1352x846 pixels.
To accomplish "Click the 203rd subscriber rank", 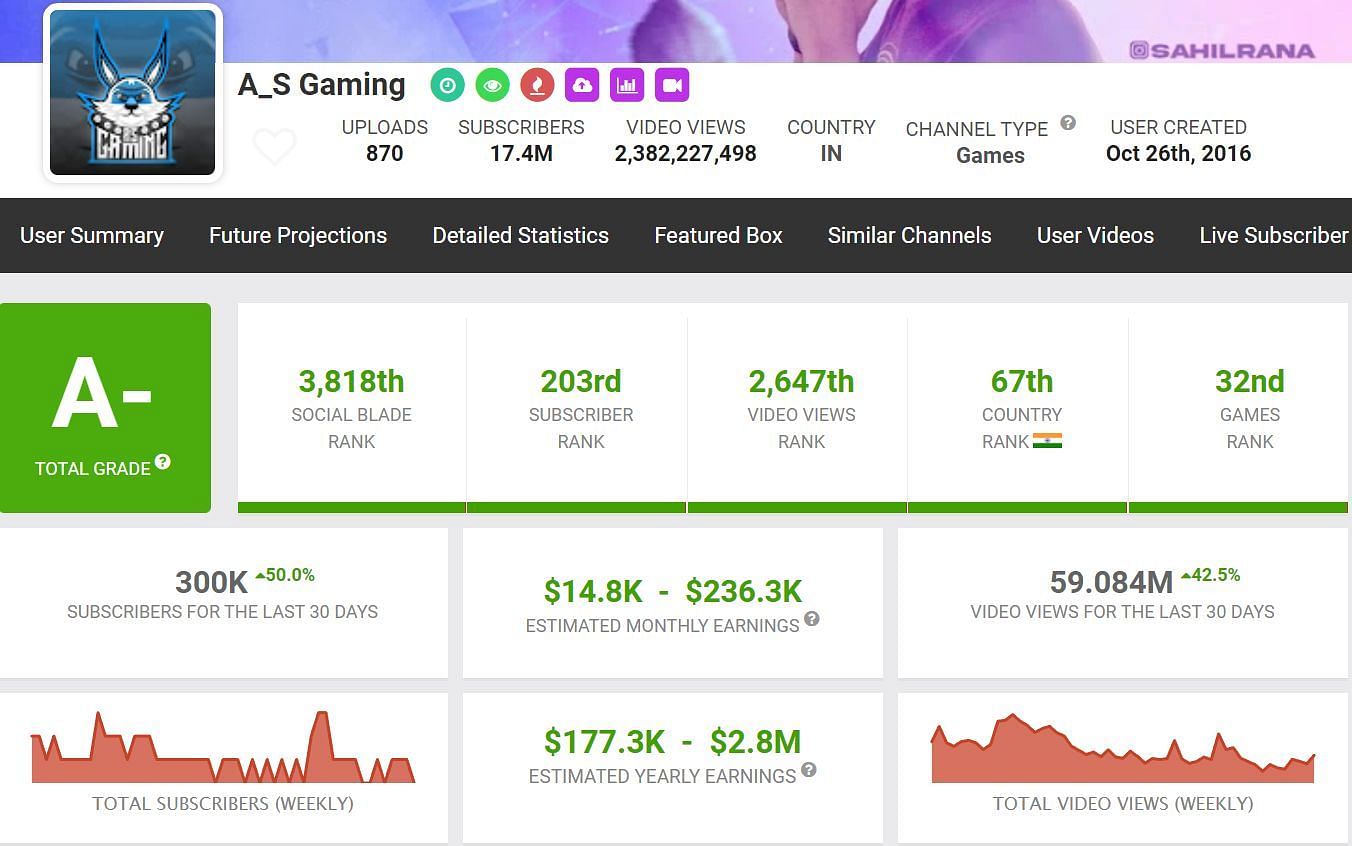I will (581, 381).
